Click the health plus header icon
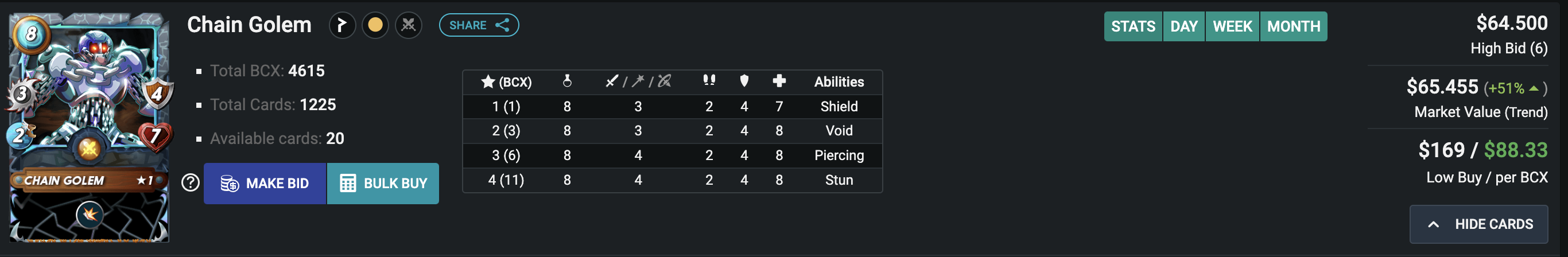This screenshot has width=1568, height=257. pos(779,81)
